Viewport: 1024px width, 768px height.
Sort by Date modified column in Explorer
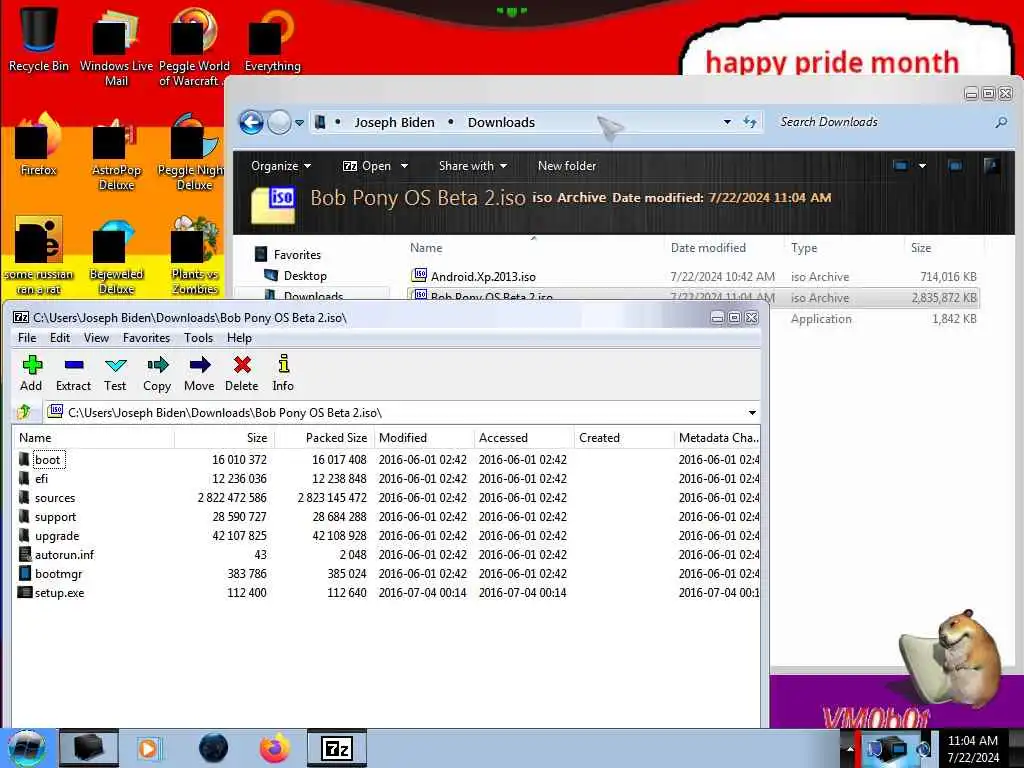coord(708,248)
